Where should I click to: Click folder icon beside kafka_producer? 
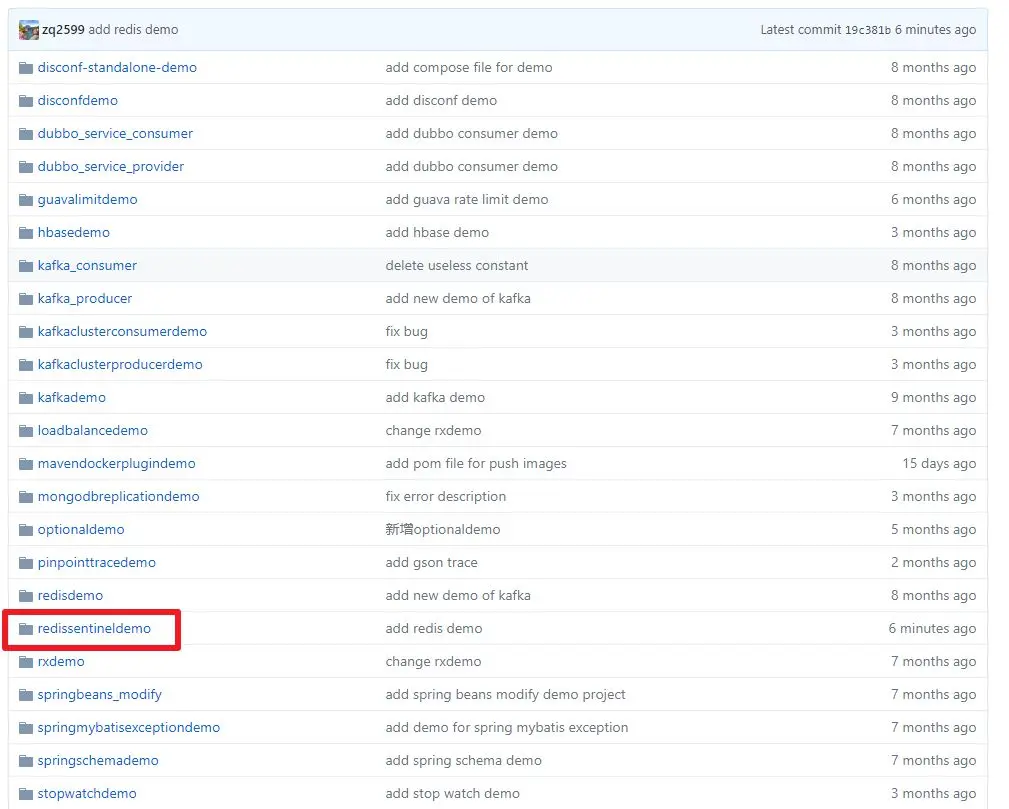click(26, 299)
